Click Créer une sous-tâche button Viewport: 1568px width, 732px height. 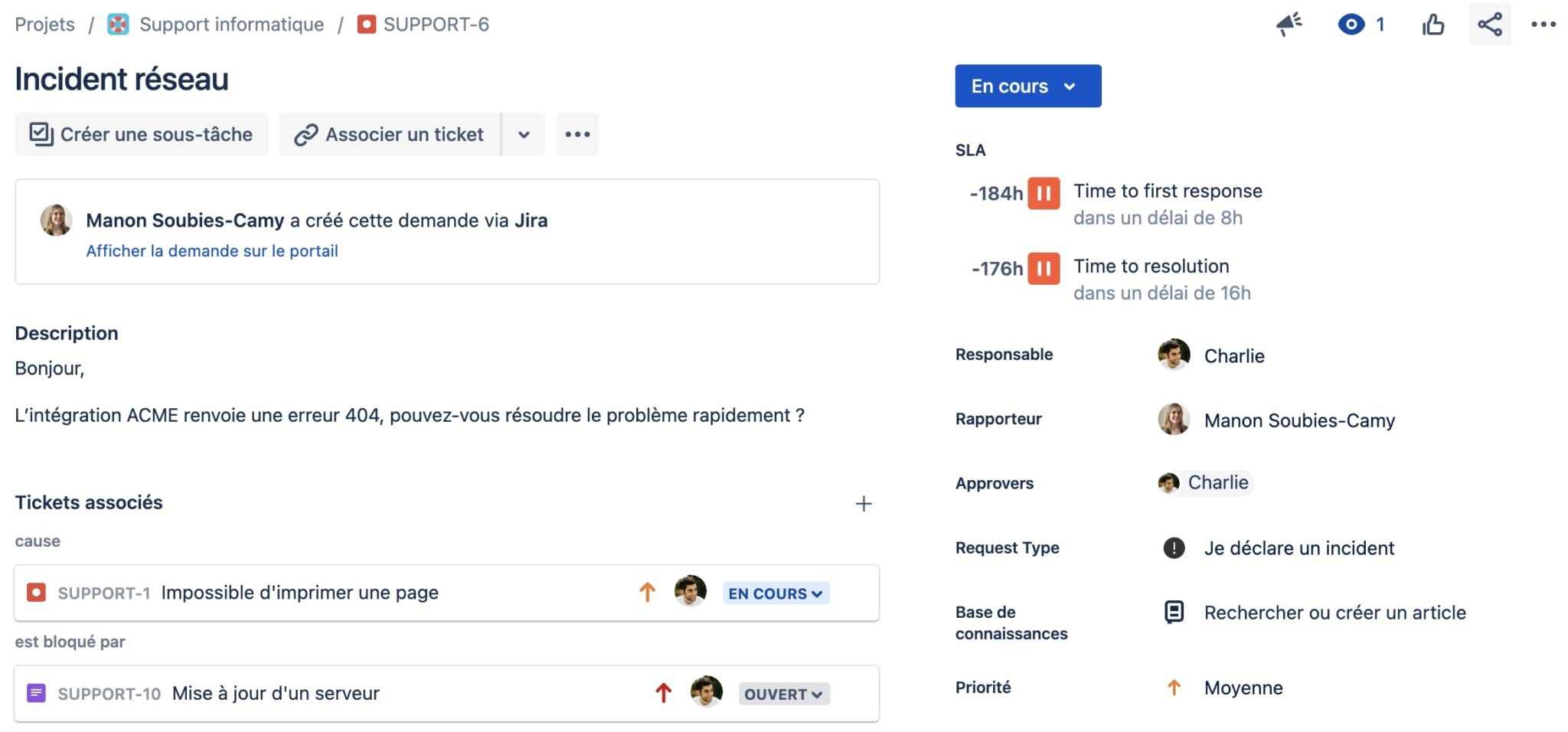pos(142,134)
